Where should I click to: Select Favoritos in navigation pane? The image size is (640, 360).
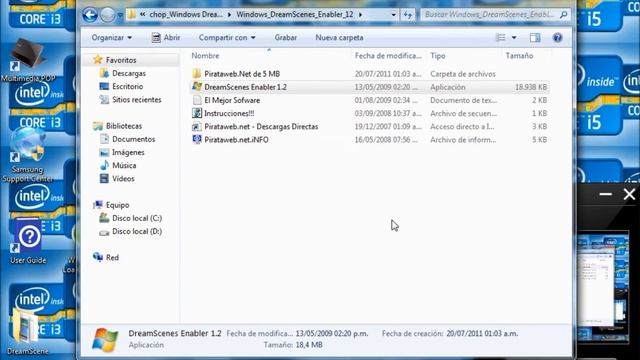121,60
